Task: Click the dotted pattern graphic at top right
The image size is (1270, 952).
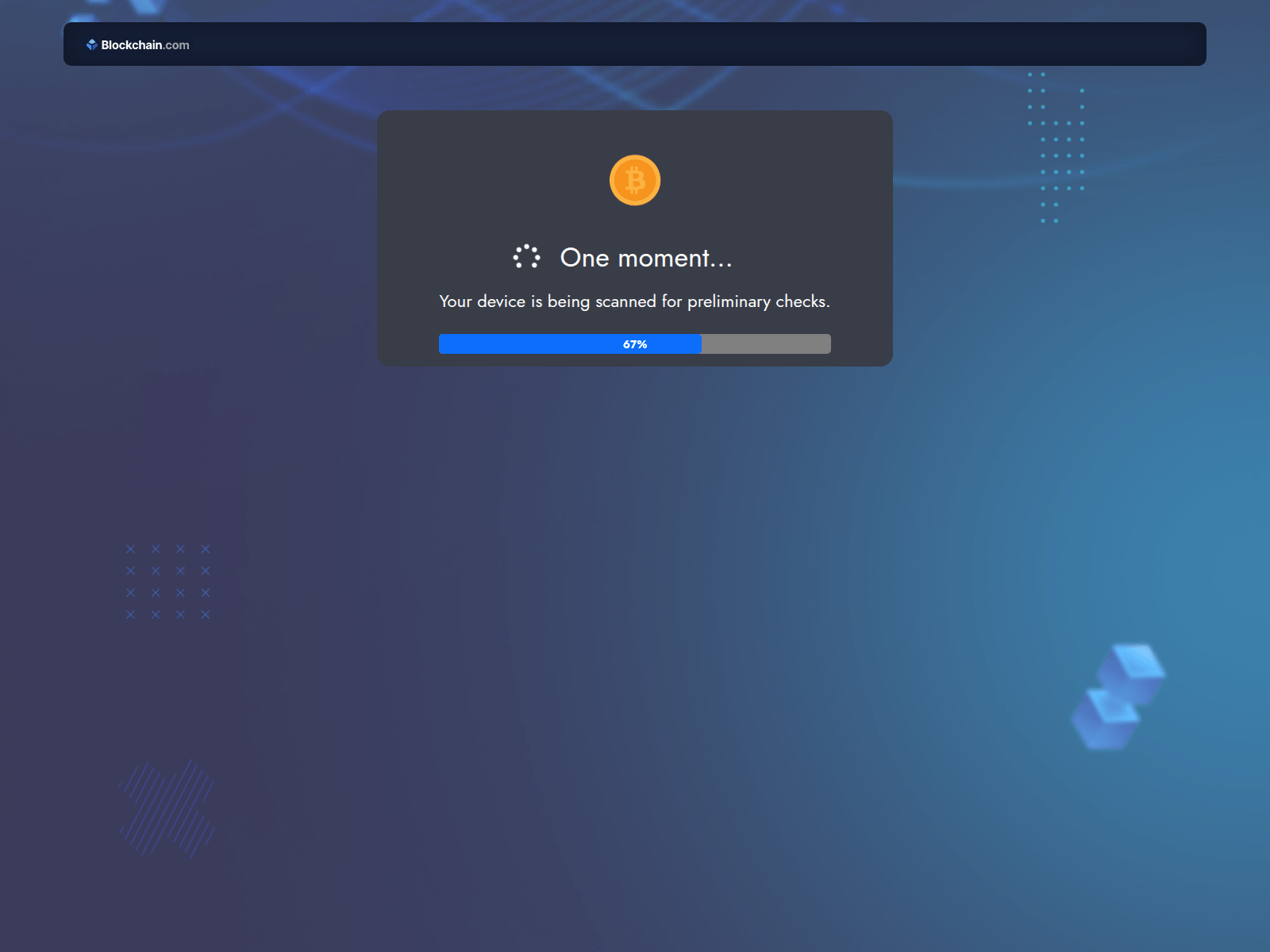Action: coord(1056,148)
